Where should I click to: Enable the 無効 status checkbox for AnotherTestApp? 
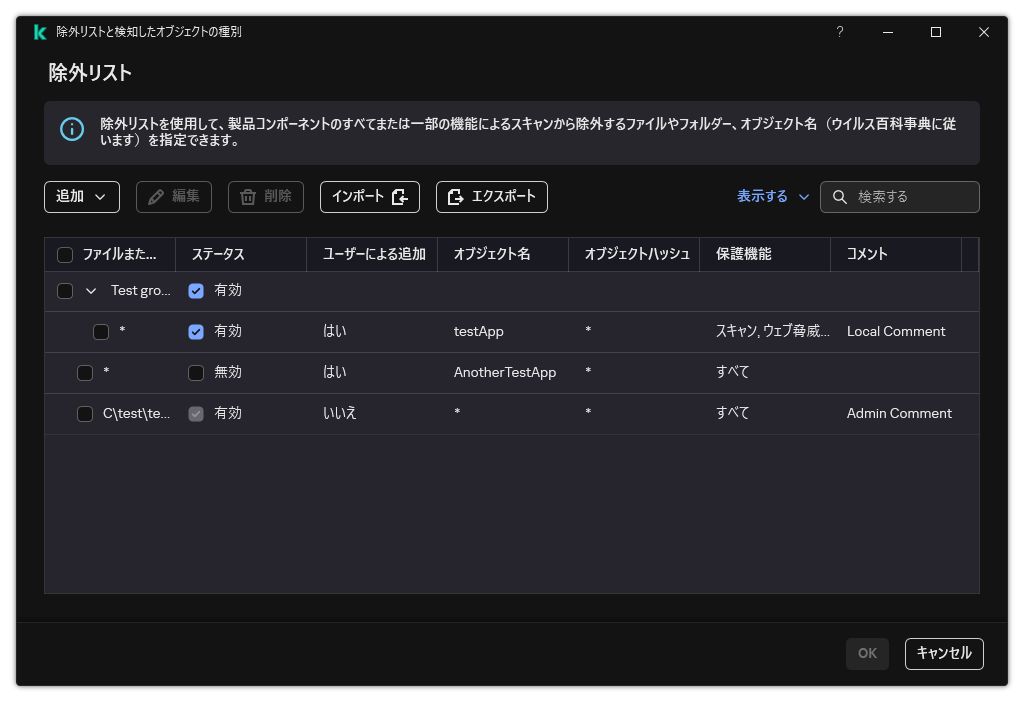tap(196, 372)
